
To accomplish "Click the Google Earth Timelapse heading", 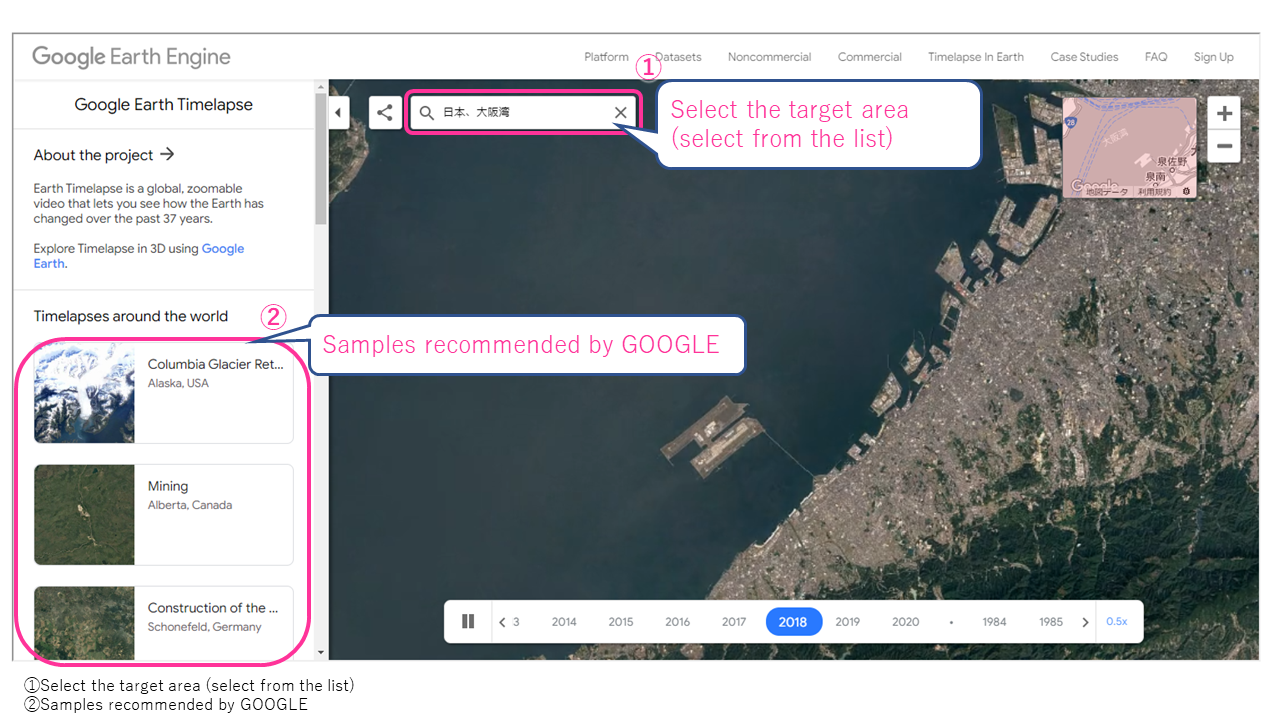I will 164,105.
